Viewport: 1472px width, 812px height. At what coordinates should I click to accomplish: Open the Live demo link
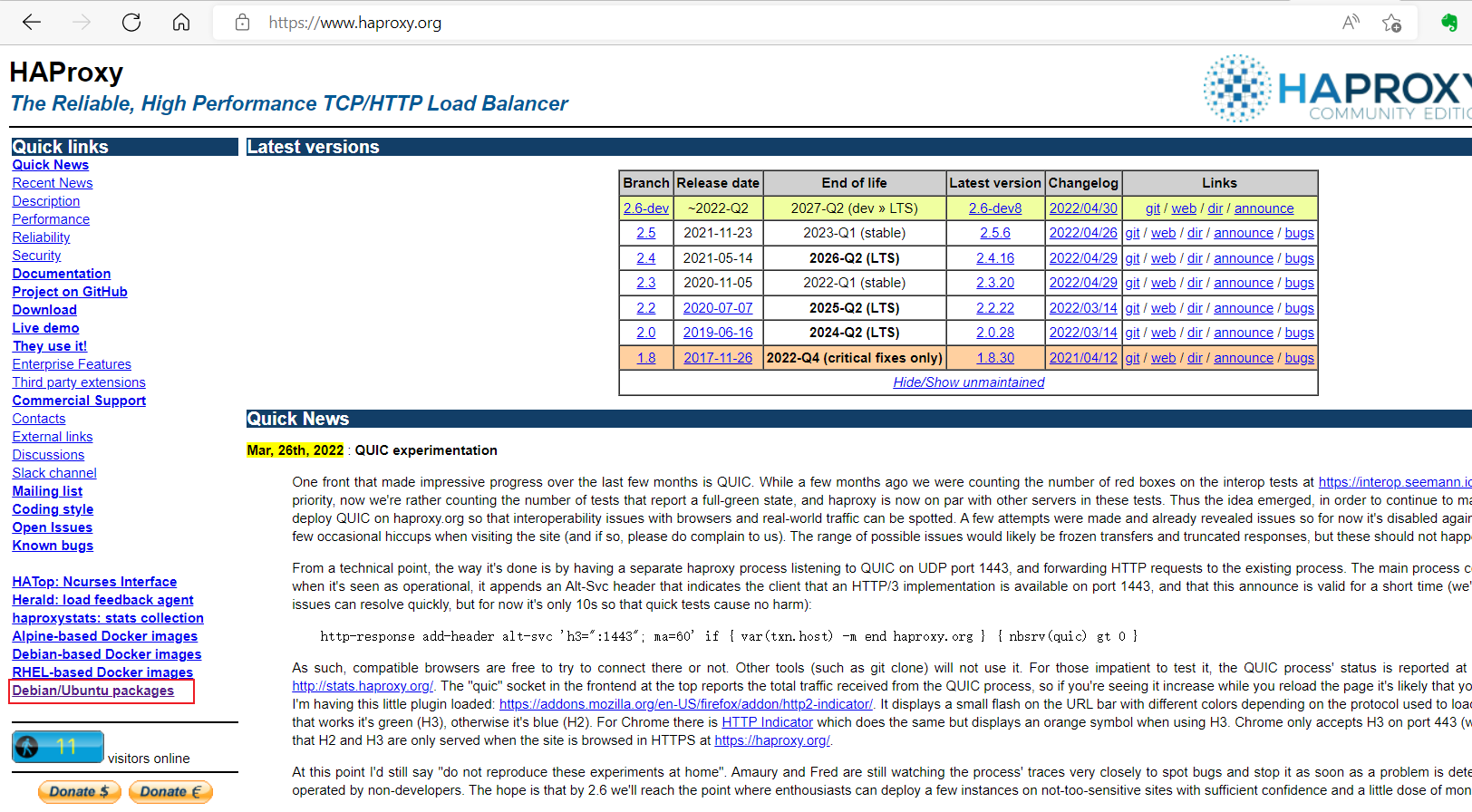(45, 328)
